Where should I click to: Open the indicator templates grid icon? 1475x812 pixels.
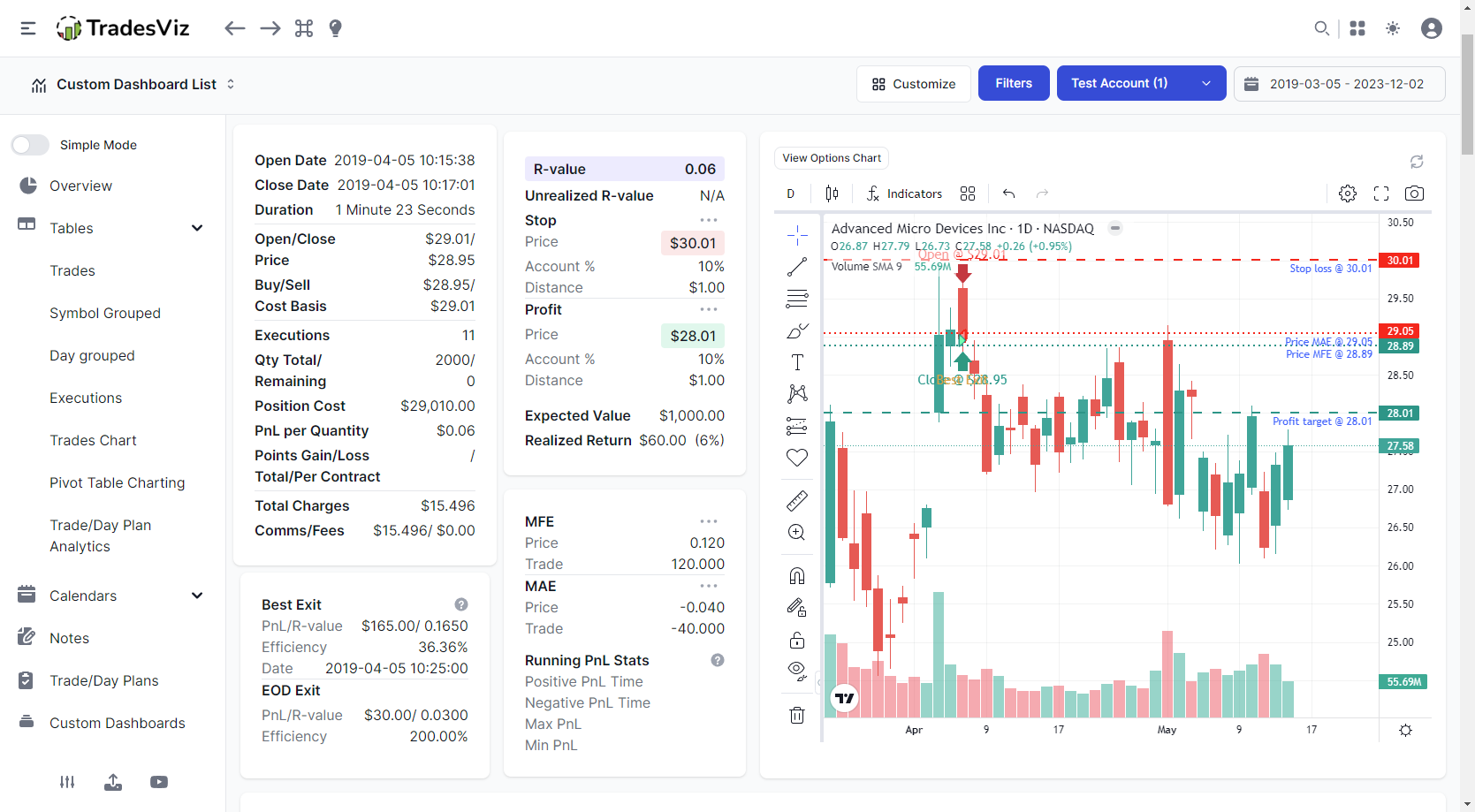click(968, 194)
